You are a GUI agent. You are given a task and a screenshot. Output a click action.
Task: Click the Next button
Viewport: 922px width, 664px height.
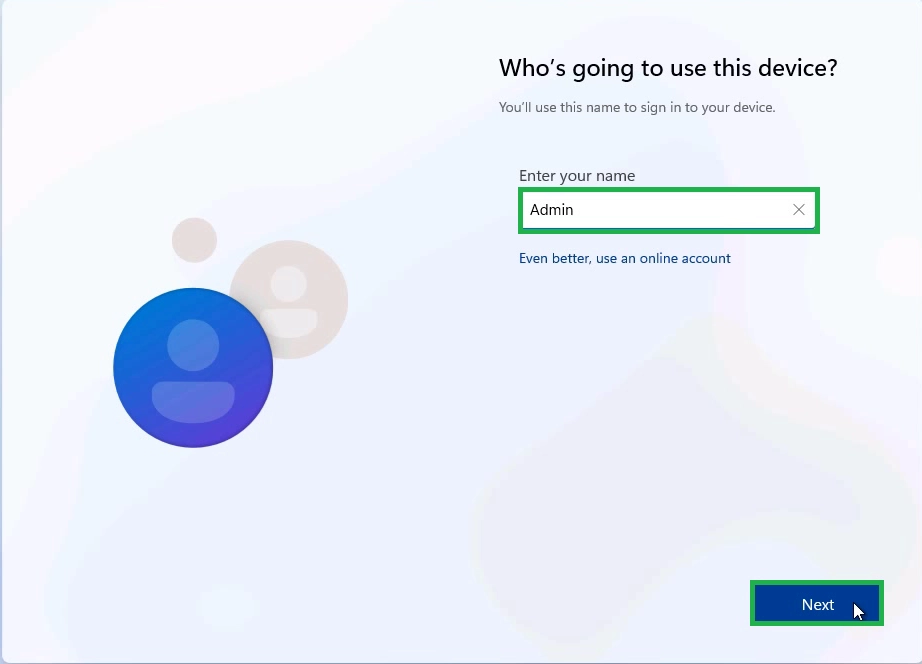[816, 604]
